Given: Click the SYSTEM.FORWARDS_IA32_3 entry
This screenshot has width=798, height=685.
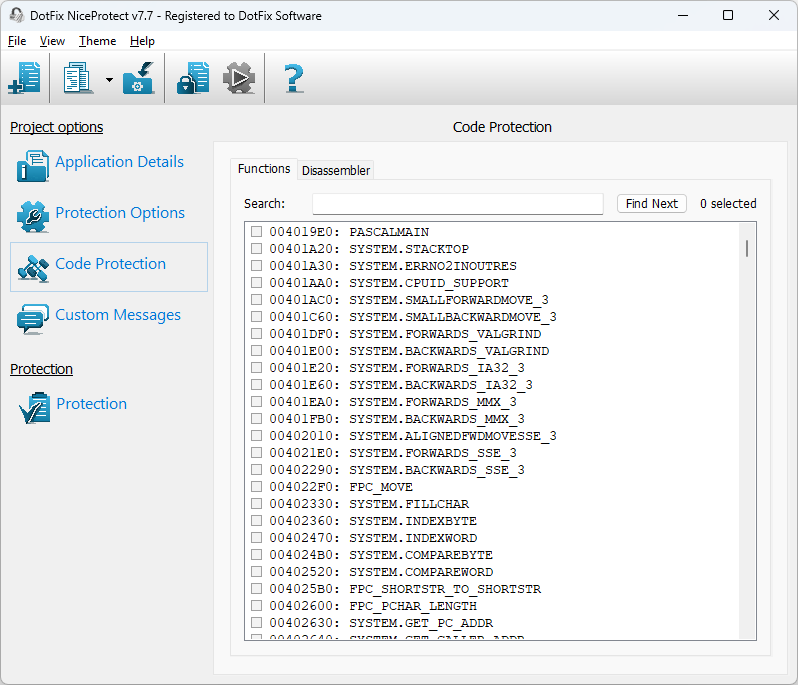Looking at the screenshot, I should point(437,368).
